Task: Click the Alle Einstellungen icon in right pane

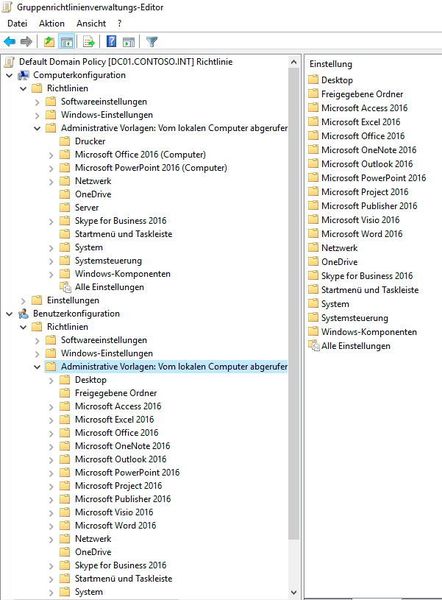Action: coord(314,346)
